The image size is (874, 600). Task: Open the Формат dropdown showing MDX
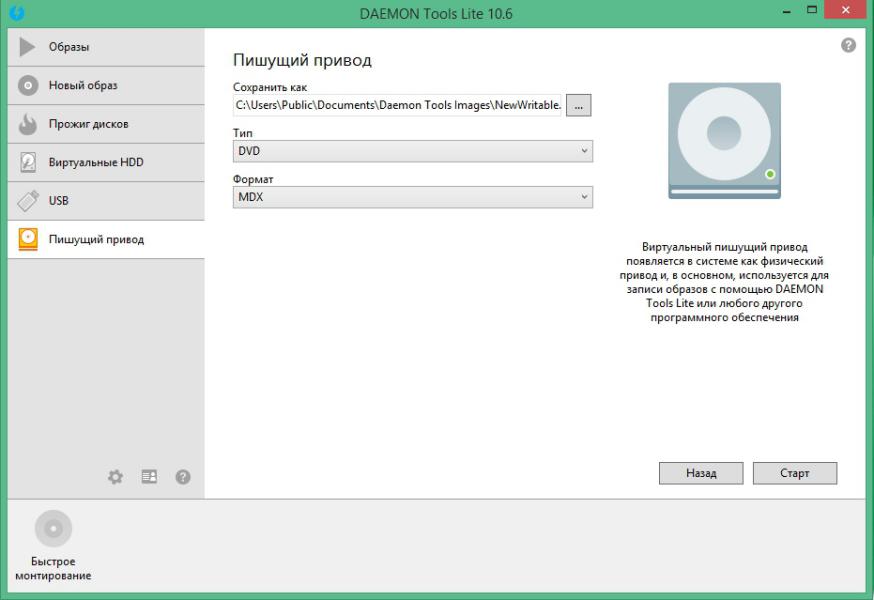(412, 198)
